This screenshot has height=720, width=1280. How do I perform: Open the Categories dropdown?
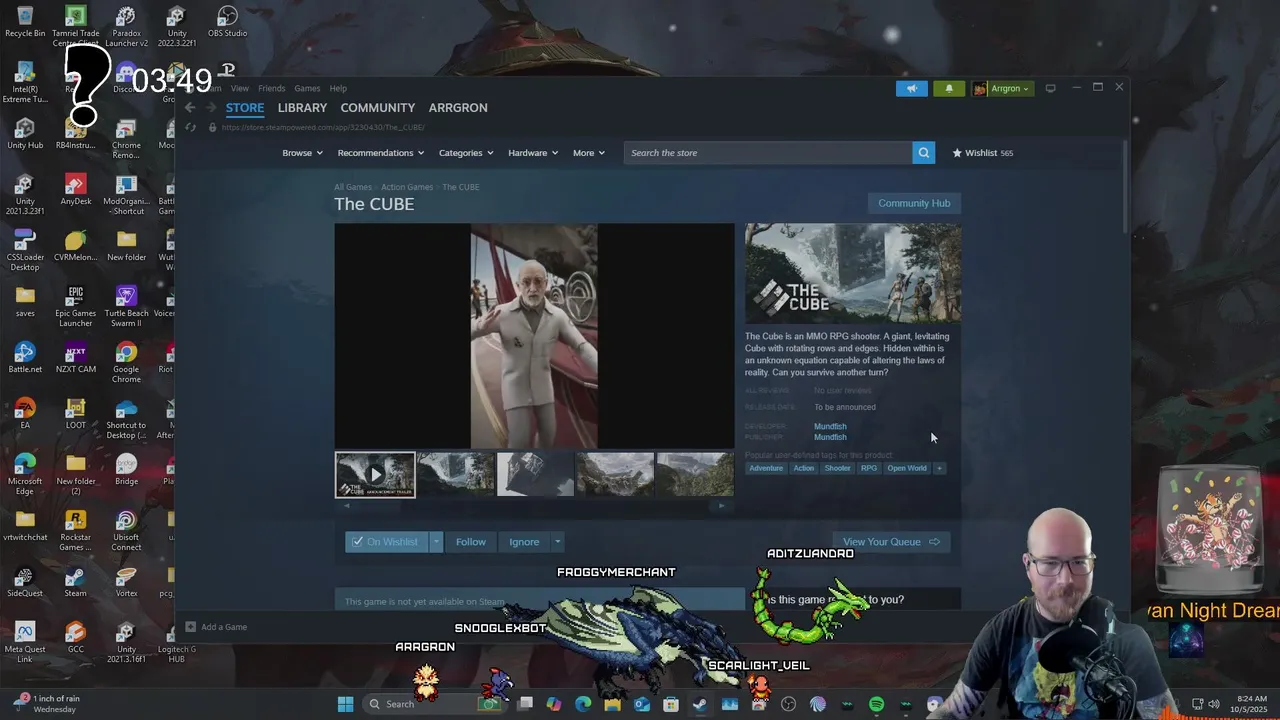[x=466, y=153]
